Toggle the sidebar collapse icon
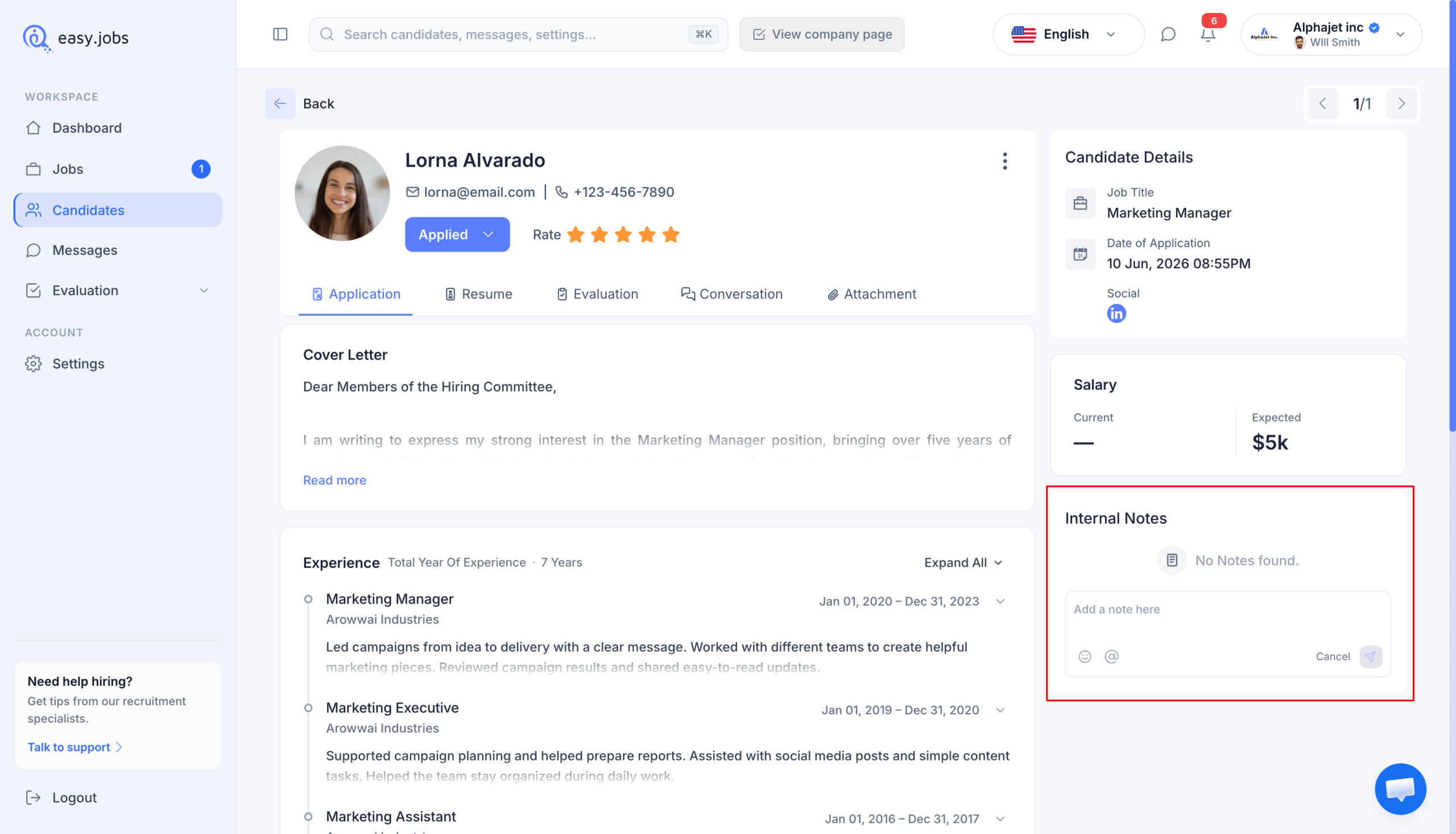Screen dimensions: 1456x834 pyautogui.click(x=280, y=34)
